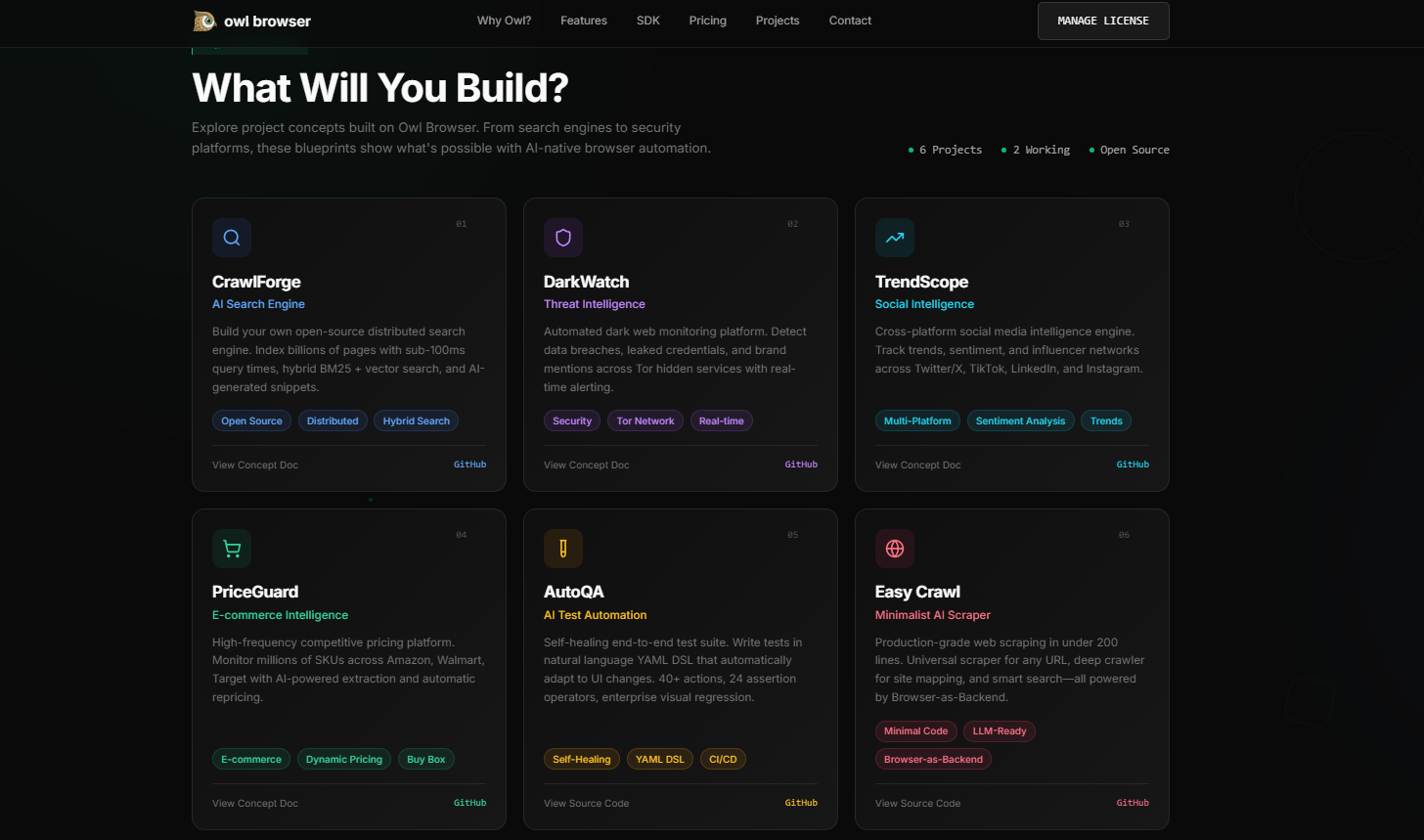Open the Pricing navigation item
The image size is (1424, 840).
[707, 20]
